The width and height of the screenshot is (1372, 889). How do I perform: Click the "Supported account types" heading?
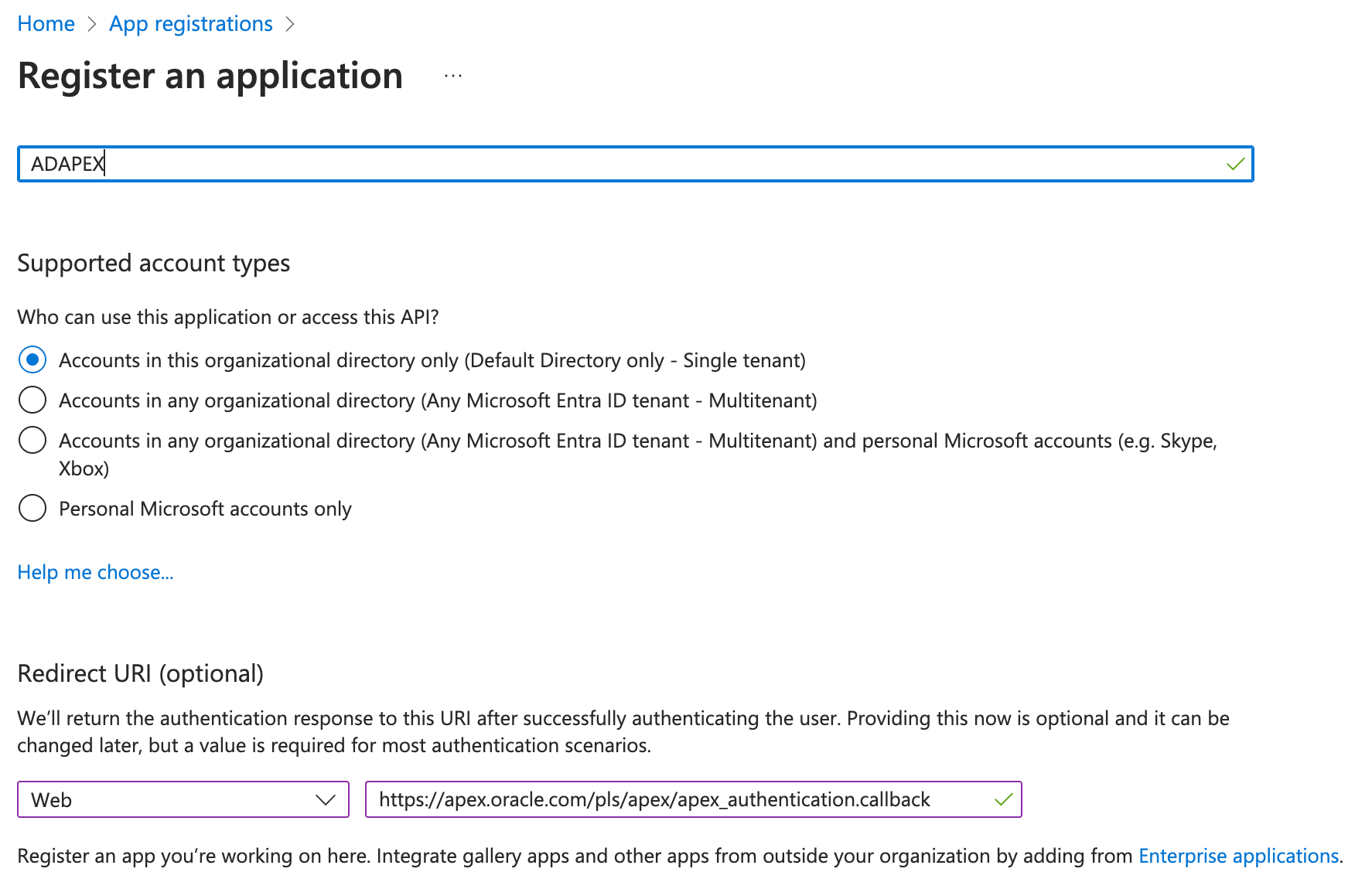153,263
